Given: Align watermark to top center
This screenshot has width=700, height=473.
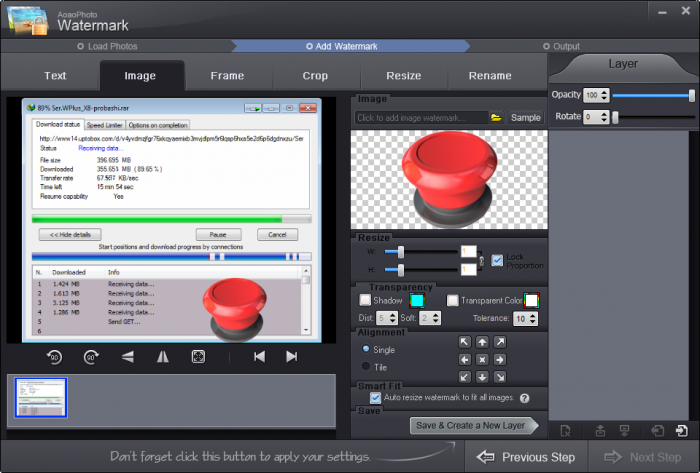Looking at the screenshot, I should click(482, 342).
